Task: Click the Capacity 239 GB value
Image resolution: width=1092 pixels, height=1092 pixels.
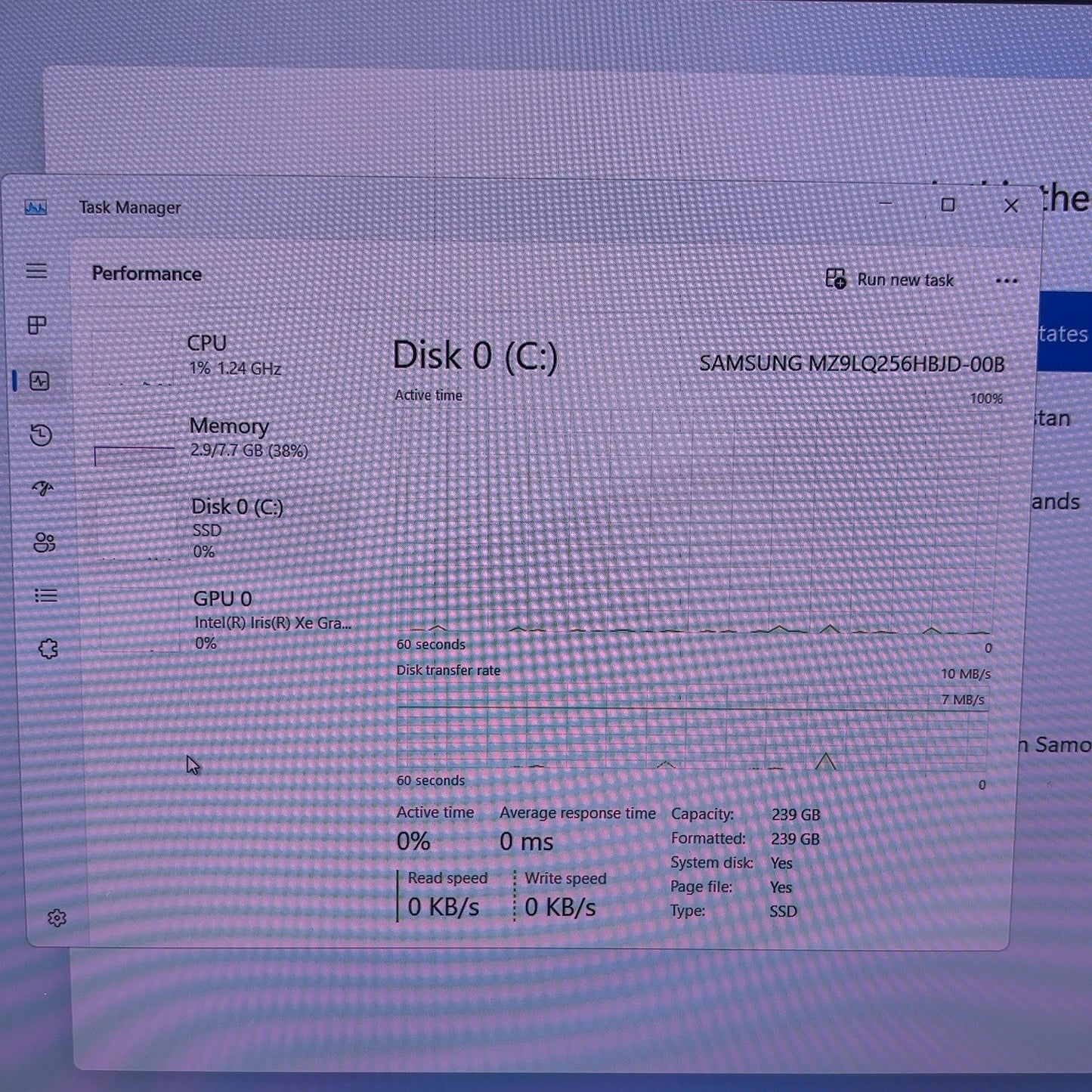Action: click(796, 815)
